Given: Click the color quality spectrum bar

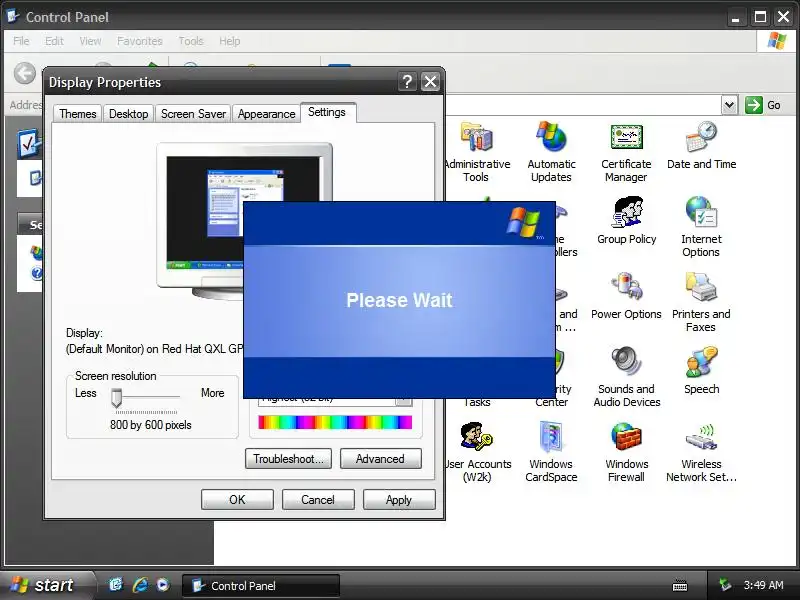Looking at the screenshot, I should 335,422.
